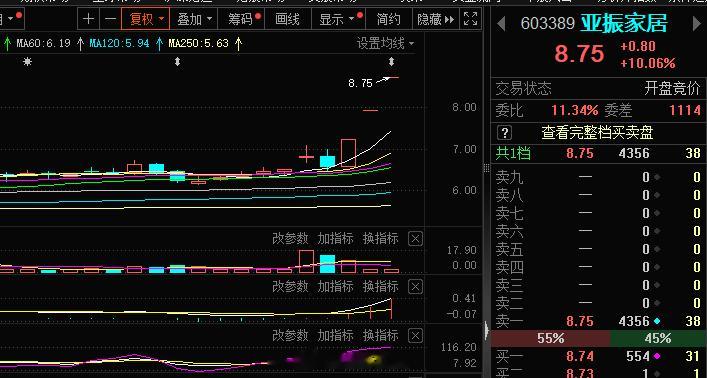707x378 pixels.
Task: Click 换指标 on the MACD indicator panel
Action: [381, 286]
